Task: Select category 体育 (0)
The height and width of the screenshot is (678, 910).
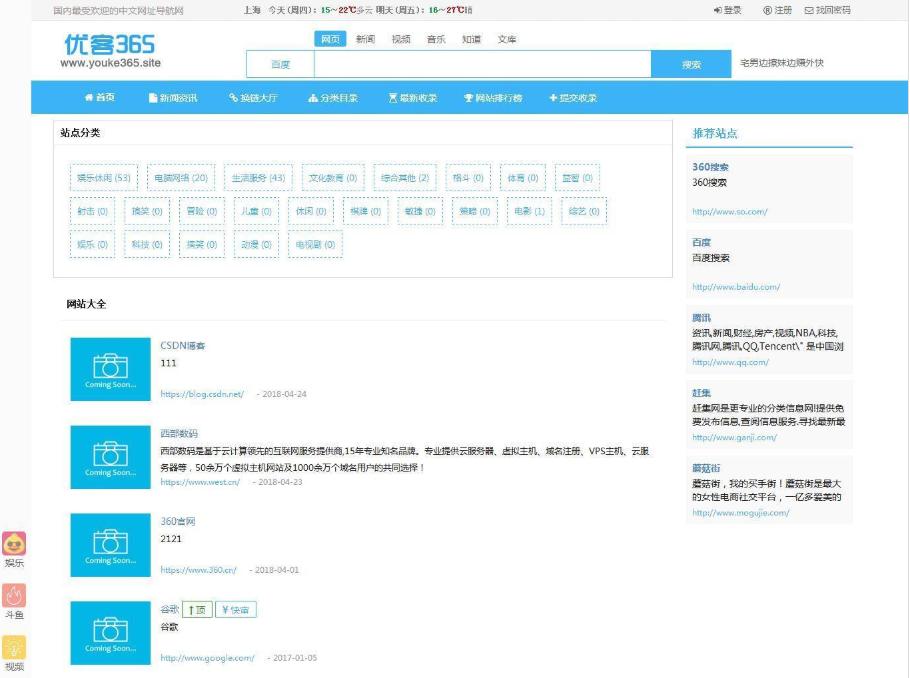Action: (x=523, y=178)
